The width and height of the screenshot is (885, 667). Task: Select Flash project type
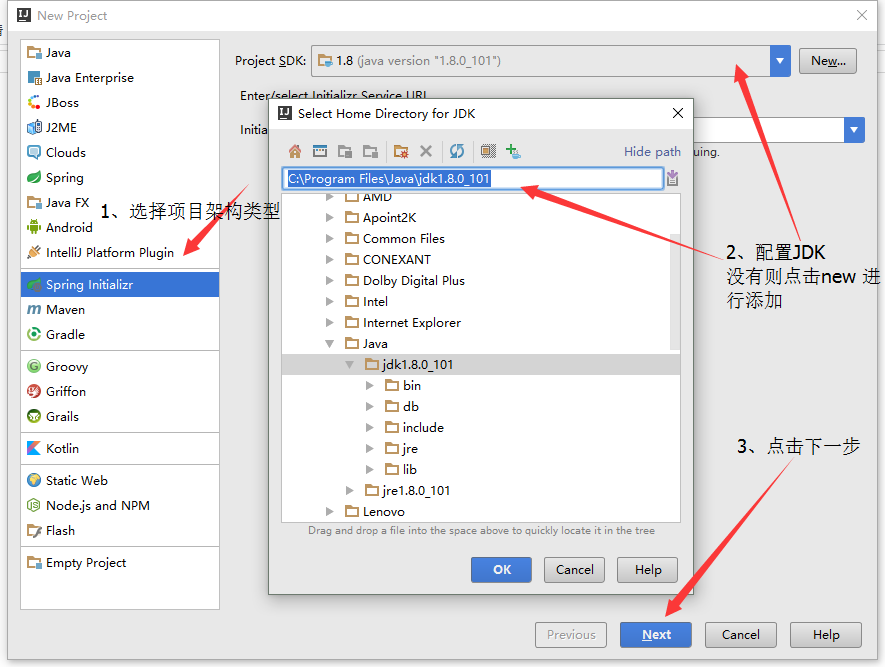pyautogui.click(x=120, y=530)
